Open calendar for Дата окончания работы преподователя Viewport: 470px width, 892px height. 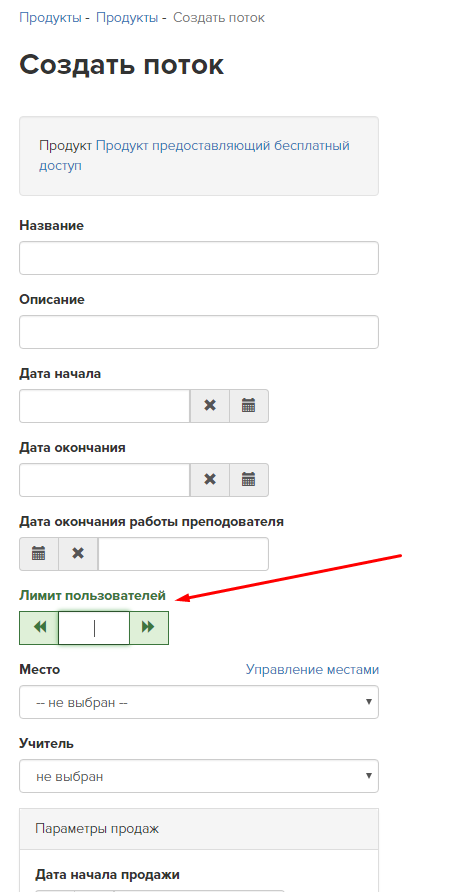tap(39, 554)
